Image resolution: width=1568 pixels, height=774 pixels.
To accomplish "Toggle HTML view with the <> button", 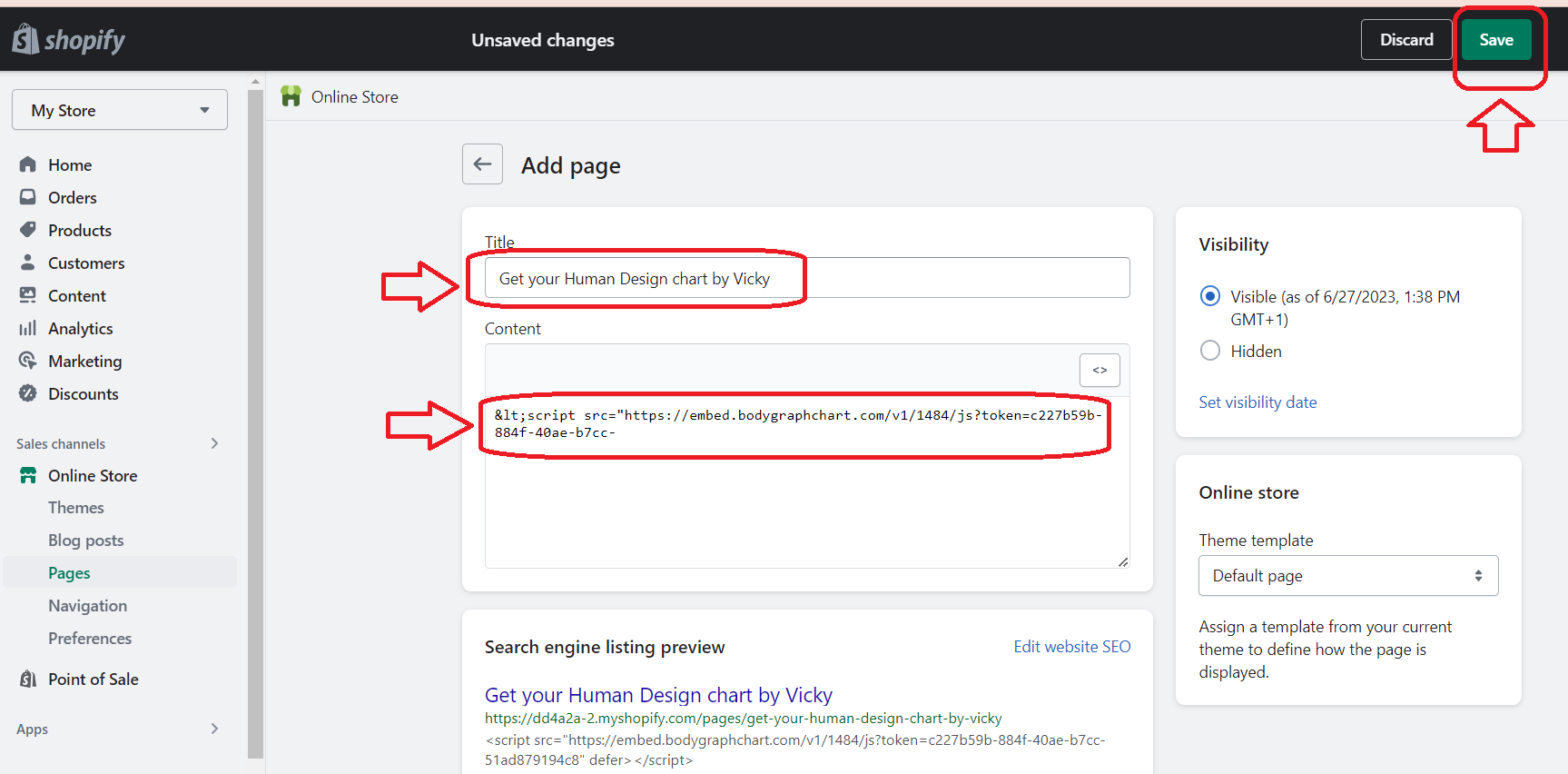I will click(x=1100, y=370).
